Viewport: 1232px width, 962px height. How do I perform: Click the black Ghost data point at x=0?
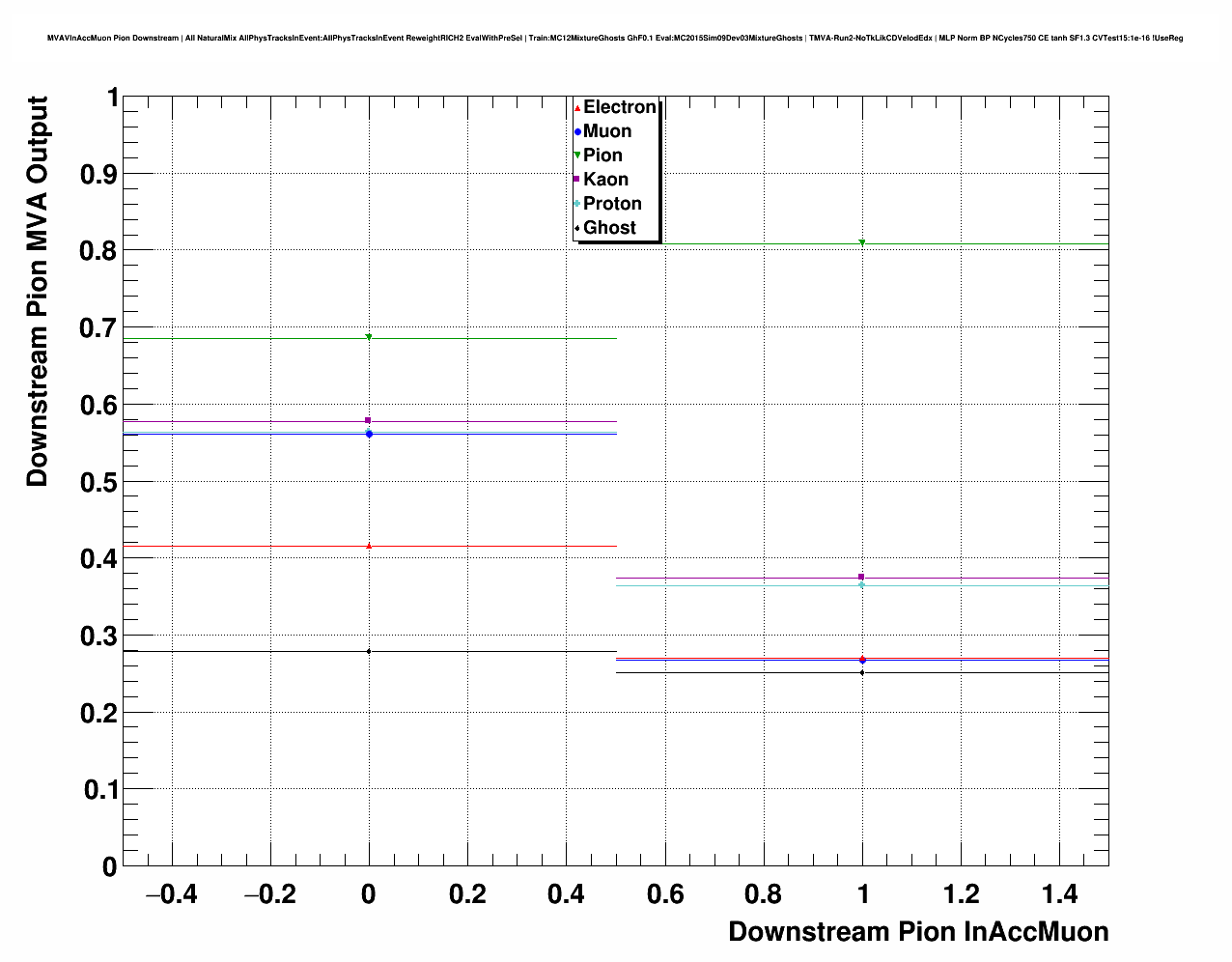(x=369, y=651)
